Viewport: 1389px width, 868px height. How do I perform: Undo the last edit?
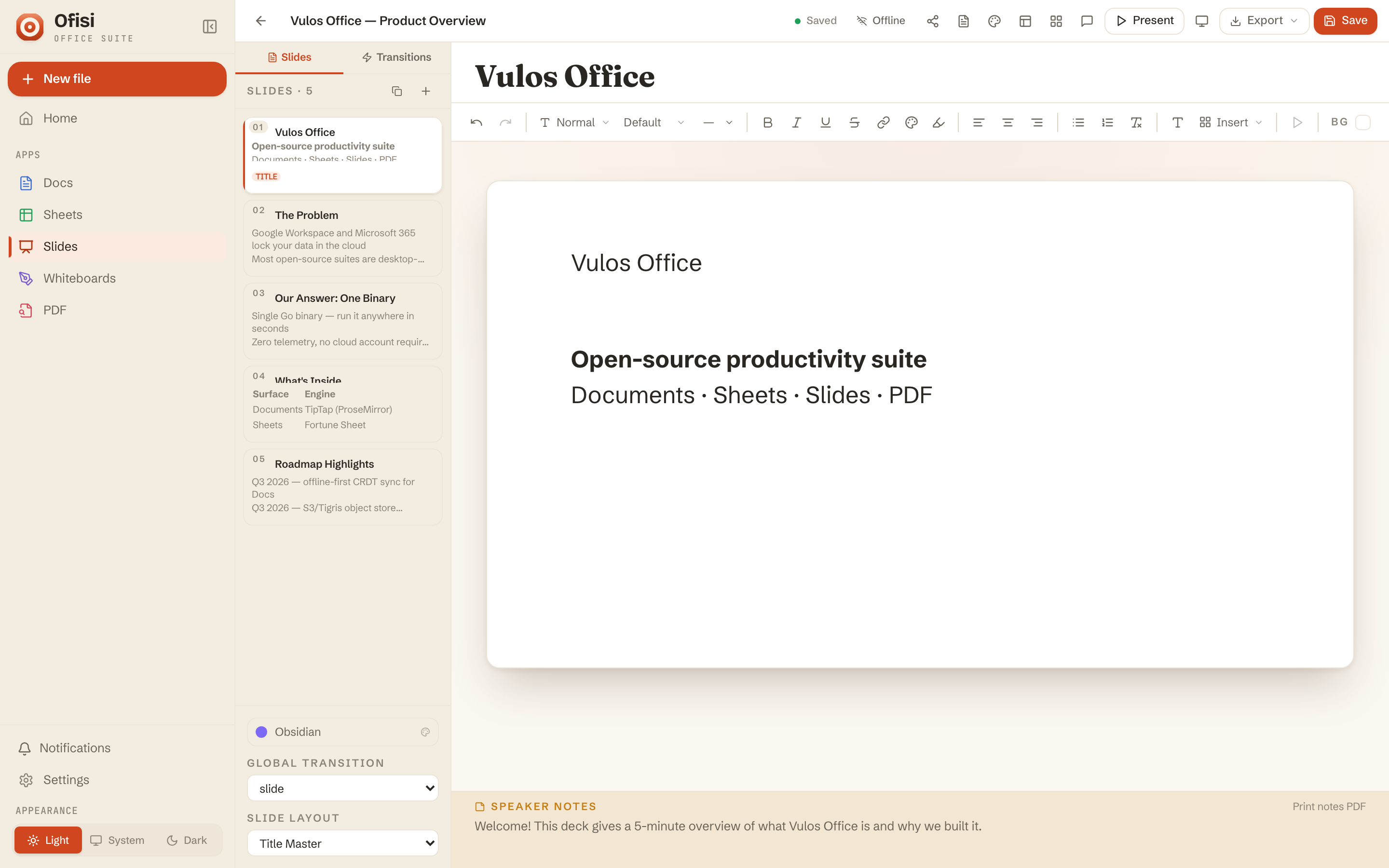click(477, 122)
